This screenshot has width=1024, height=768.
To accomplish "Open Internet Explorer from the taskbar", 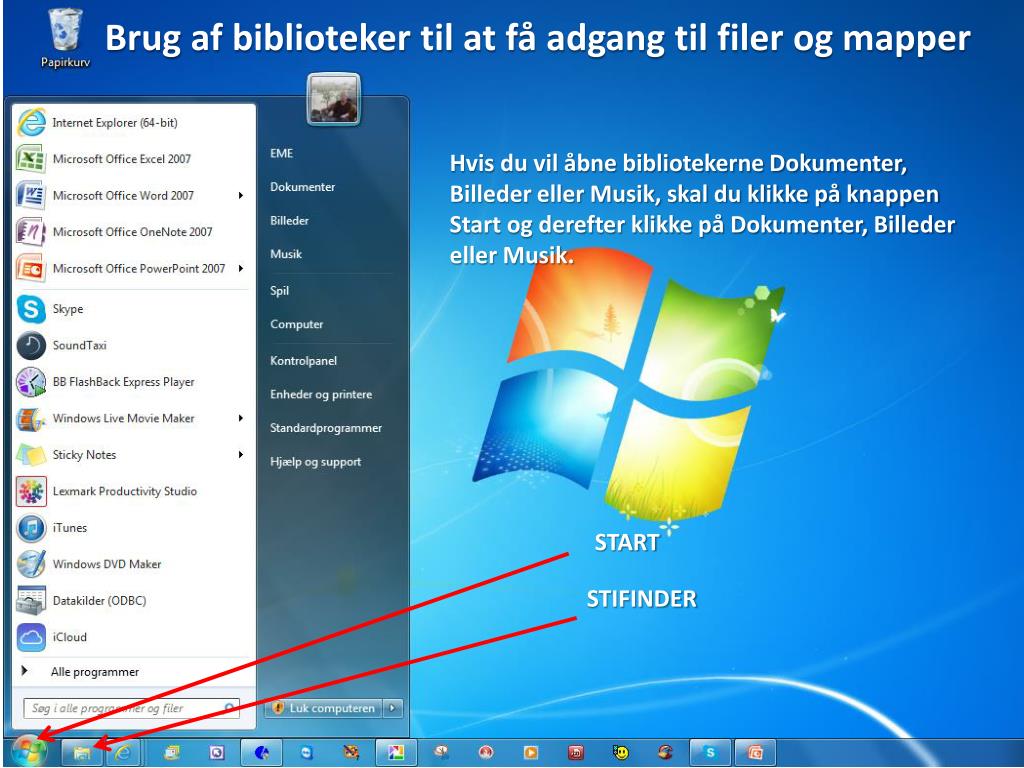I will tap(123, 753).
